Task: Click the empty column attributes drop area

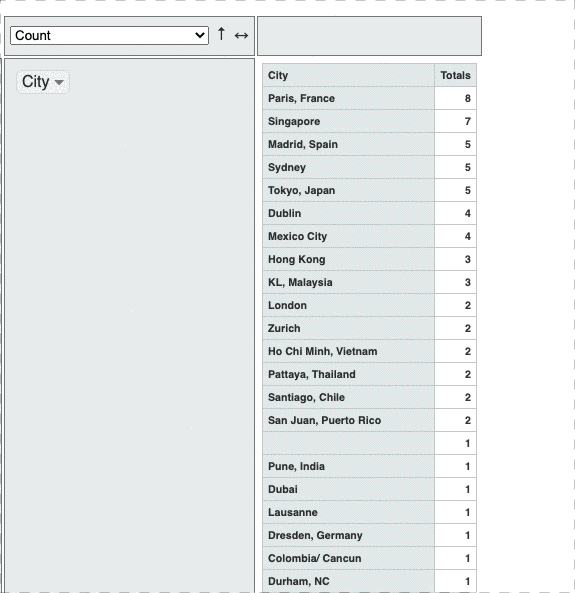Action: (369, 36)
